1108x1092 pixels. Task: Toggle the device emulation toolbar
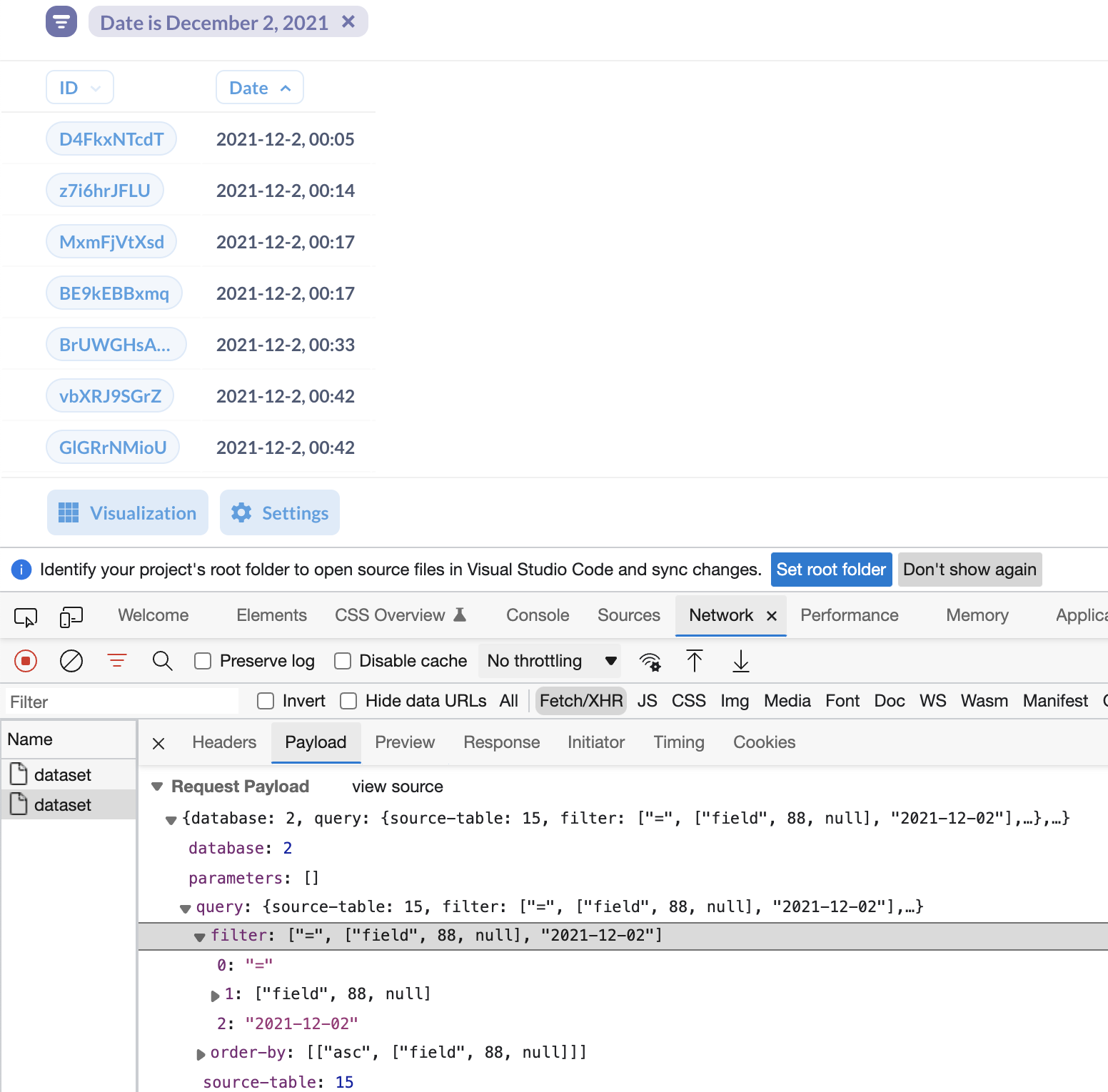tap(71, 617)
